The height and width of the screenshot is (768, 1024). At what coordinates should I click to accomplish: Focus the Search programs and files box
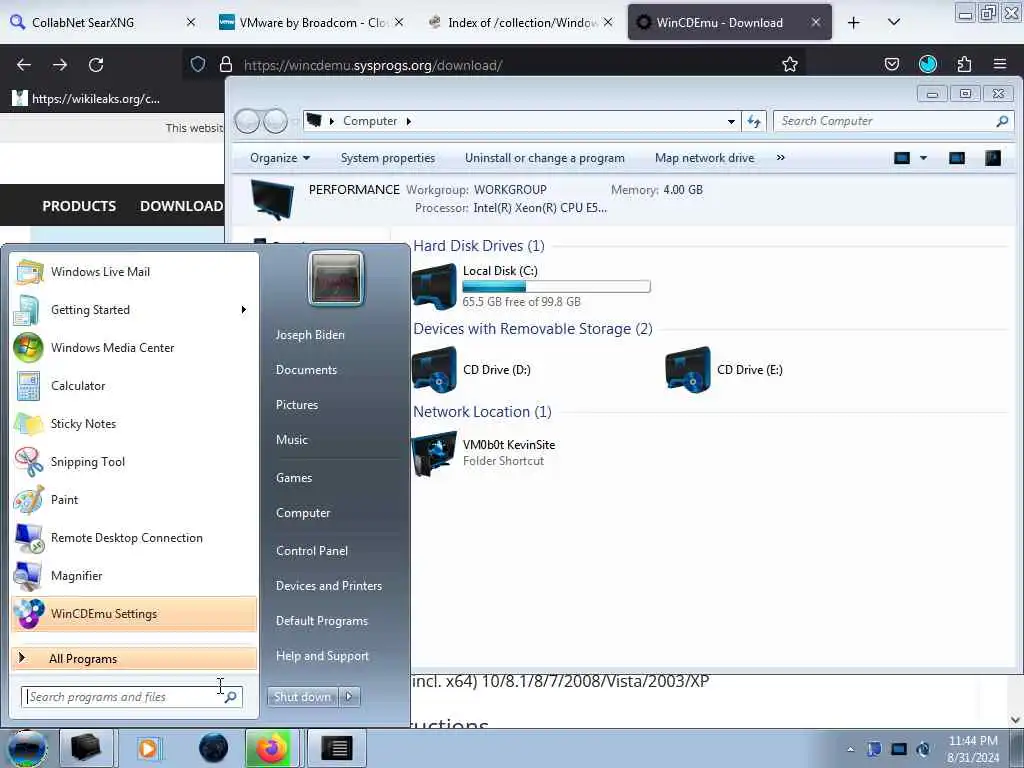click(132, 697)
